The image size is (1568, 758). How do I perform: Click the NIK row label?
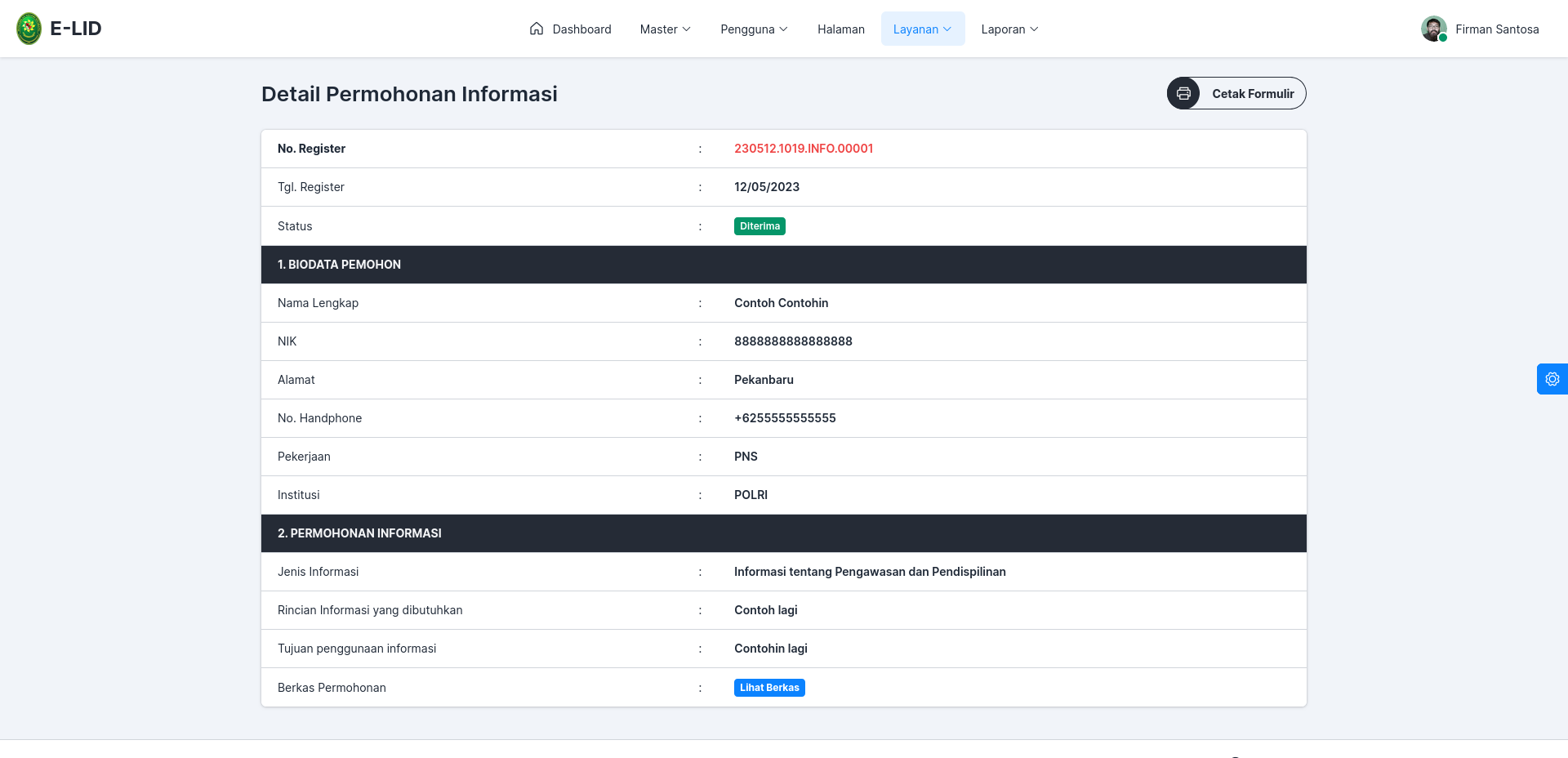(x=287, y=341)
